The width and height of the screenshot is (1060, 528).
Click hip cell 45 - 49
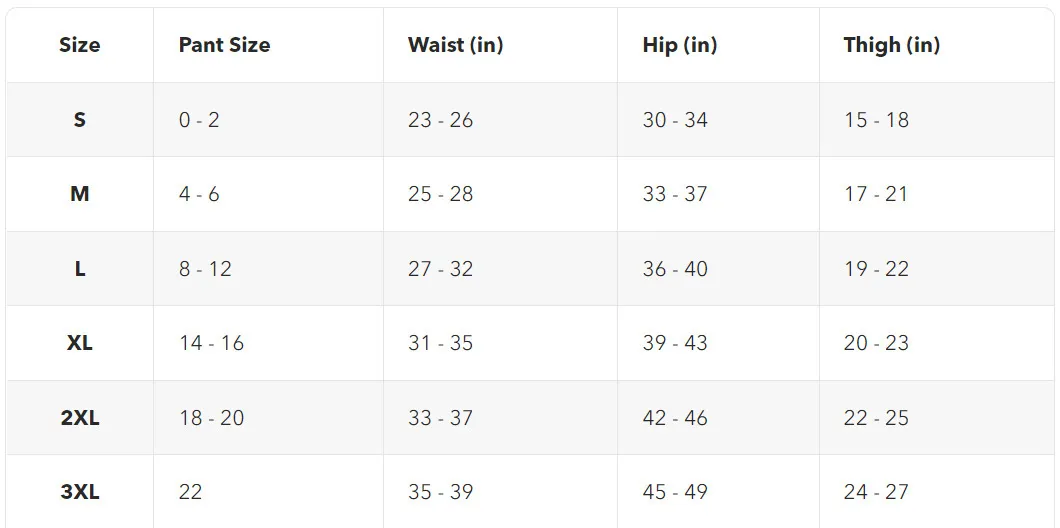(675, 491)
